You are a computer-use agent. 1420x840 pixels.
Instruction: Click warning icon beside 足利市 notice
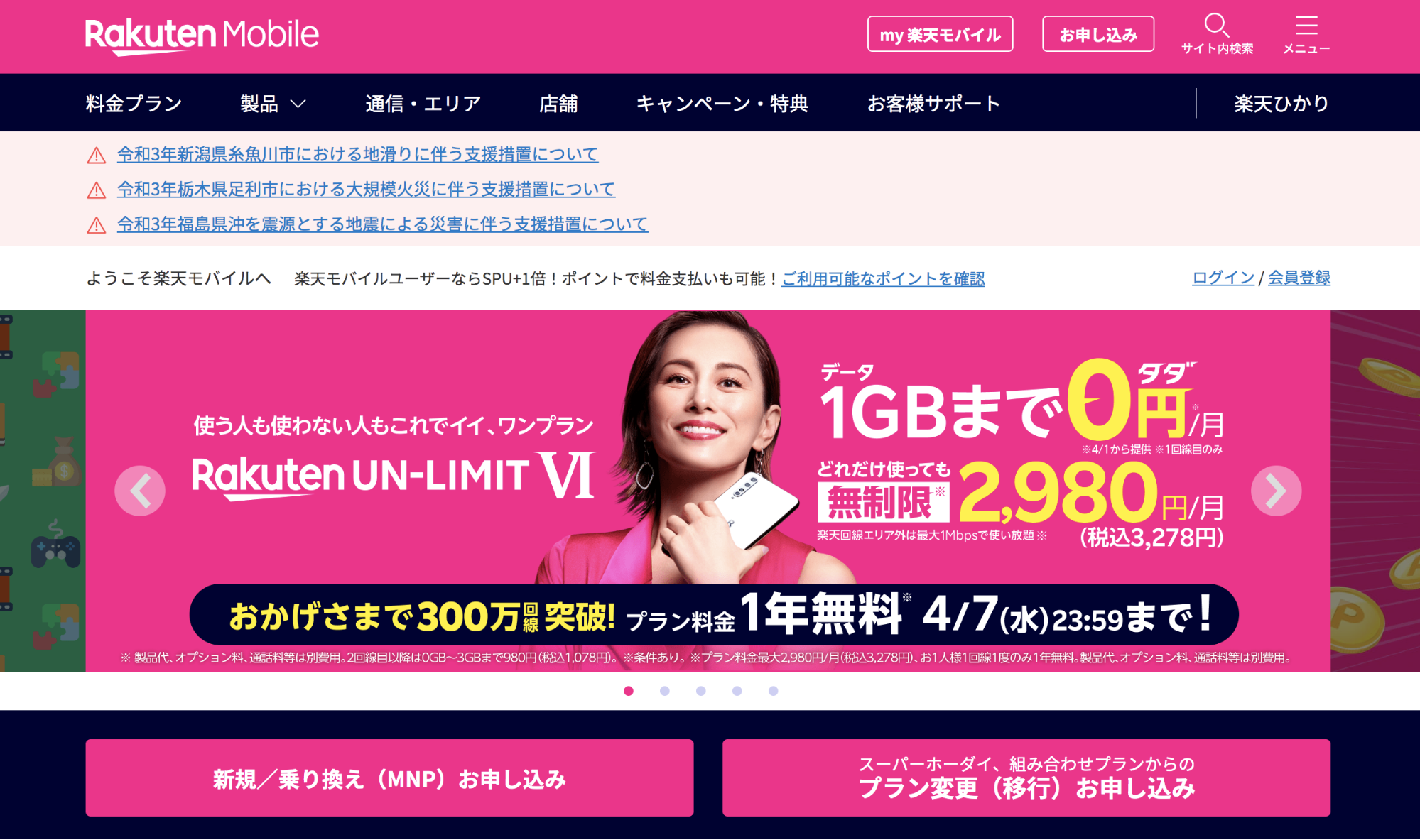97,190
